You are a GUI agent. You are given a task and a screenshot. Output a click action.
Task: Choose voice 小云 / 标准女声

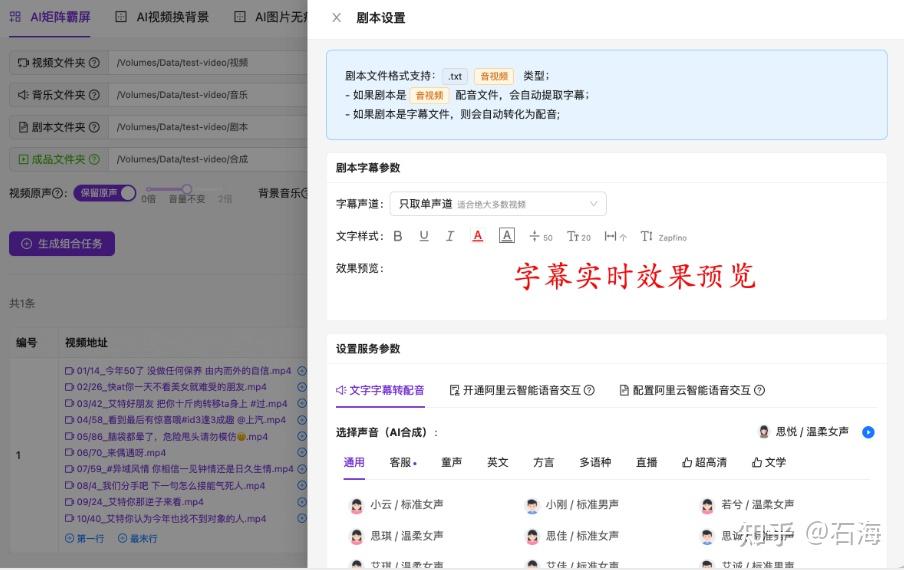pos(397,505)
